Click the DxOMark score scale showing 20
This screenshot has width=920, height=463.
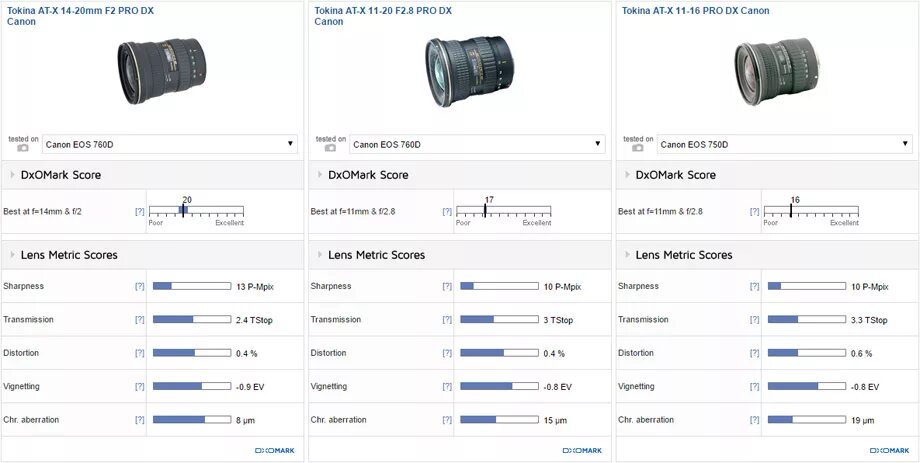(x=196, y=211)
